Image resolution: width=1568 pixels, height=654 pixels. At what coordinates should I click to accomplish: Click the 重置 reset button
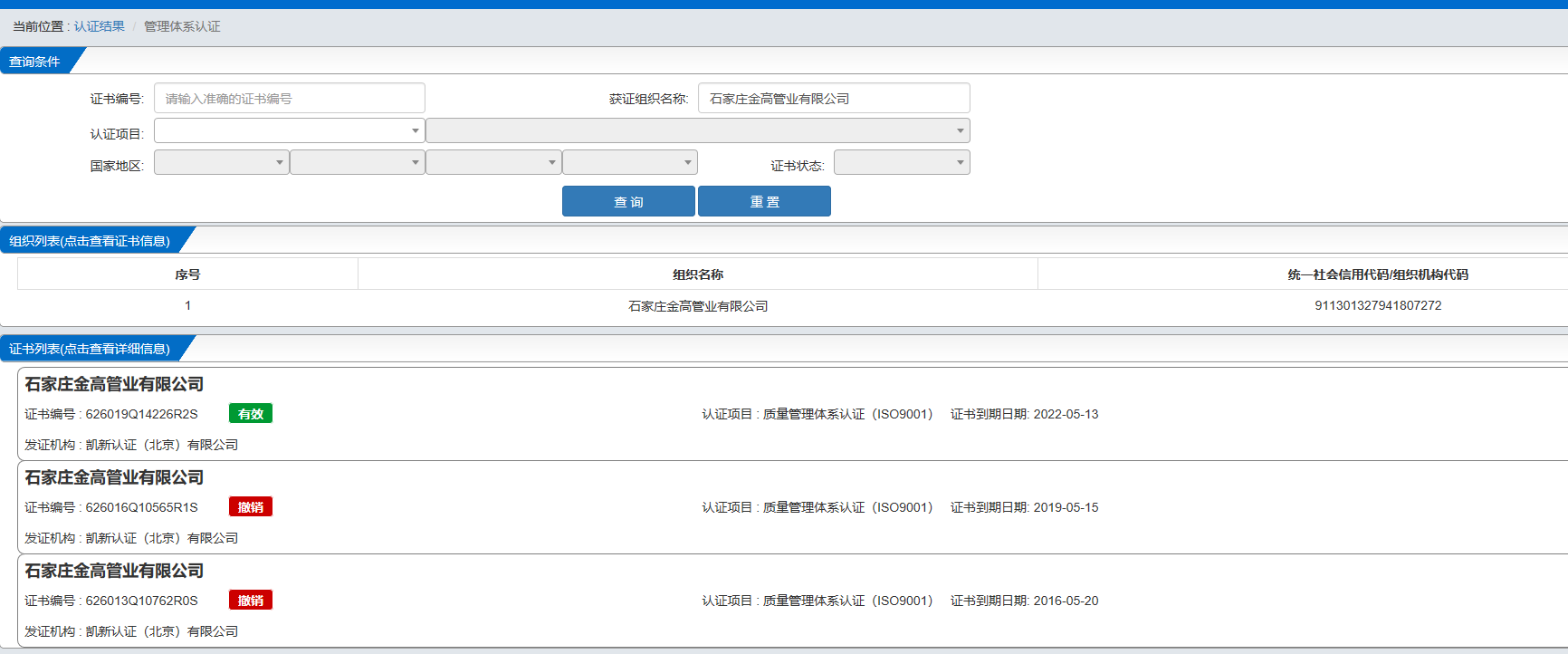click(764, 201)
